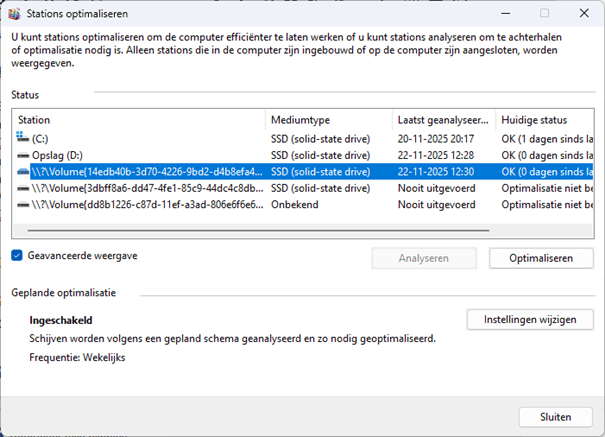Click date 20-11-2025 20:17
Viewport: 605px width, 437px height.
[436, 139]
